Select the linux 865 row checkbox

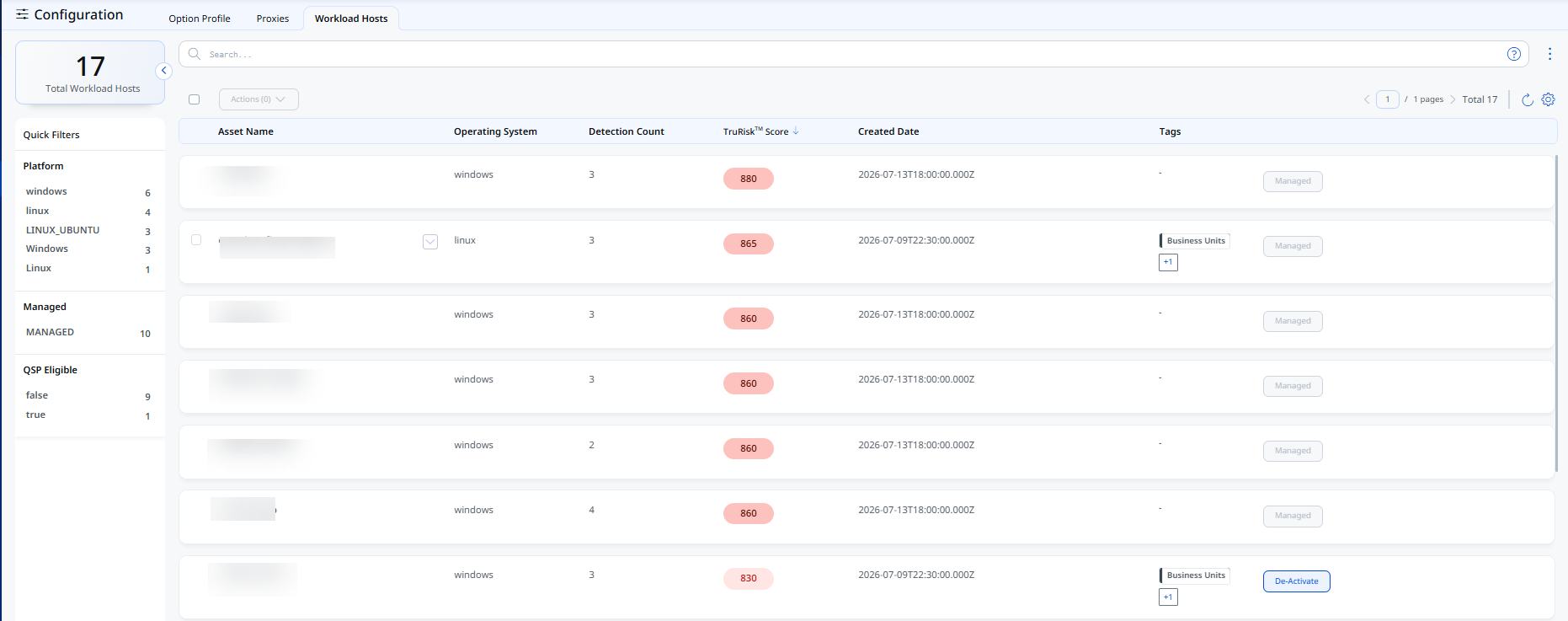tap(196, 240)
